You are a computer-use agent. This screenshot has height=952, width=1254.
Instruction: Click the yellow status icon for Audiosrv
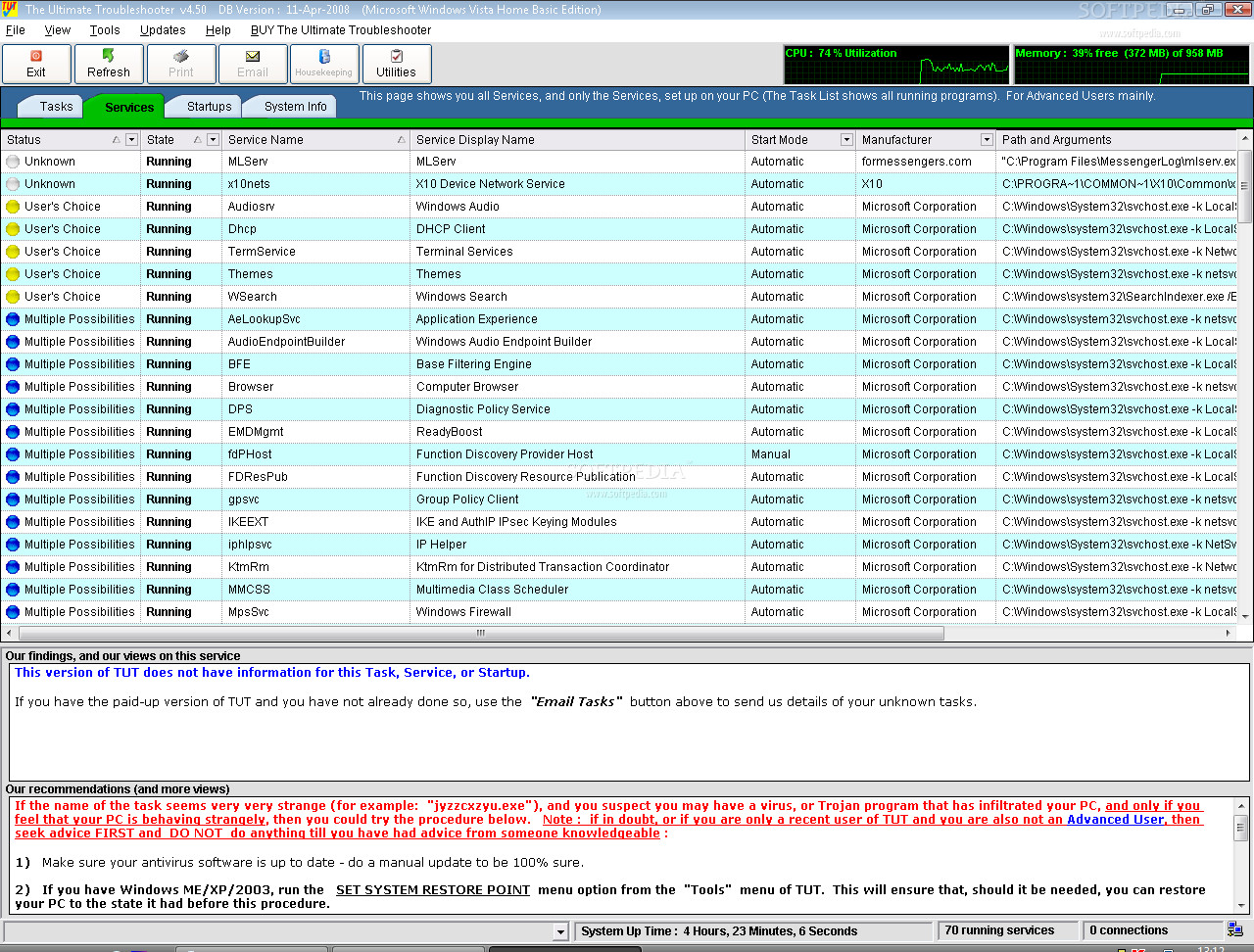[x=13, y=207]
